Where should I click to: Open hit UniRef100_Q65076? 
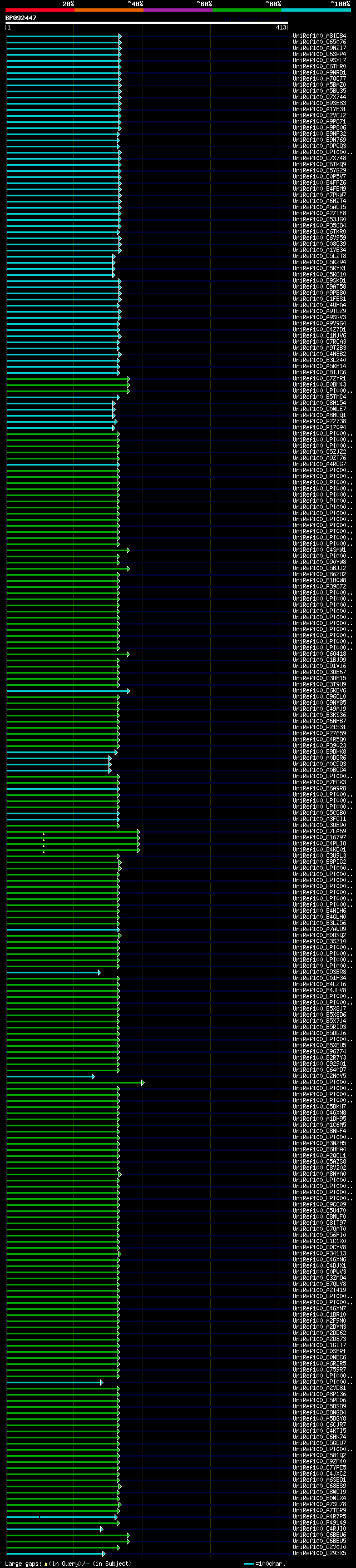coord(319,42)
